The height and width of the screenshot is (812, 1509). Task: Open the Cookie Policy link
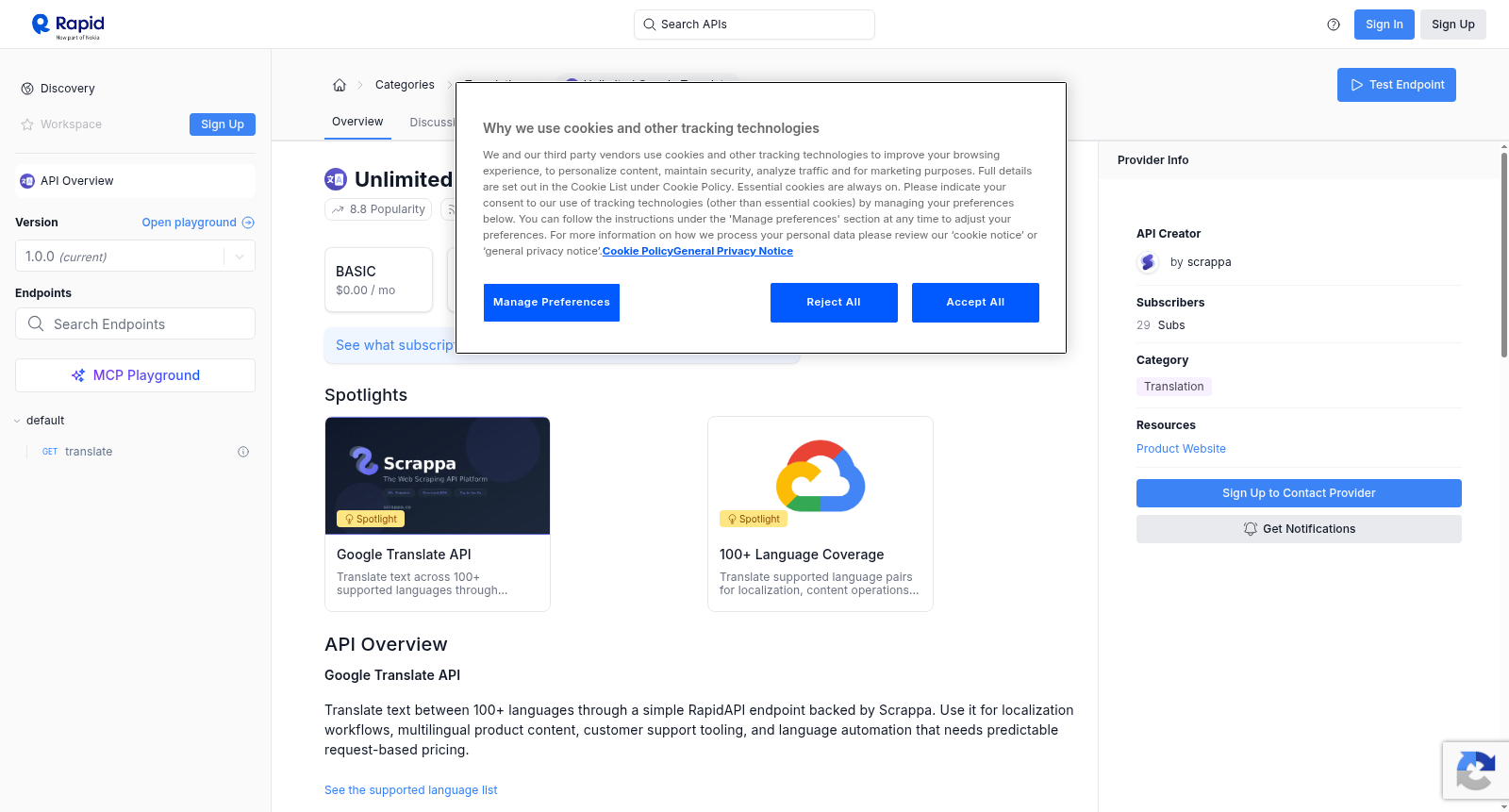coord(638,251)
